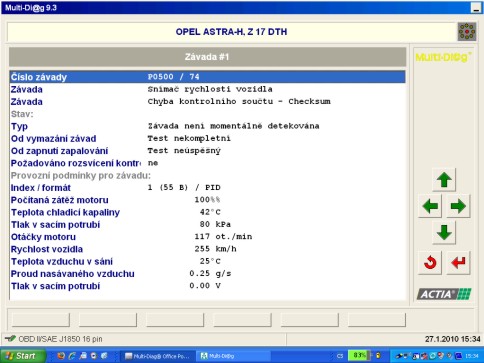Select the Multi-Di@g taskbar button
The width and height of the screenshot is (484, 363).
pyautogui.click(x=233, y=356)
